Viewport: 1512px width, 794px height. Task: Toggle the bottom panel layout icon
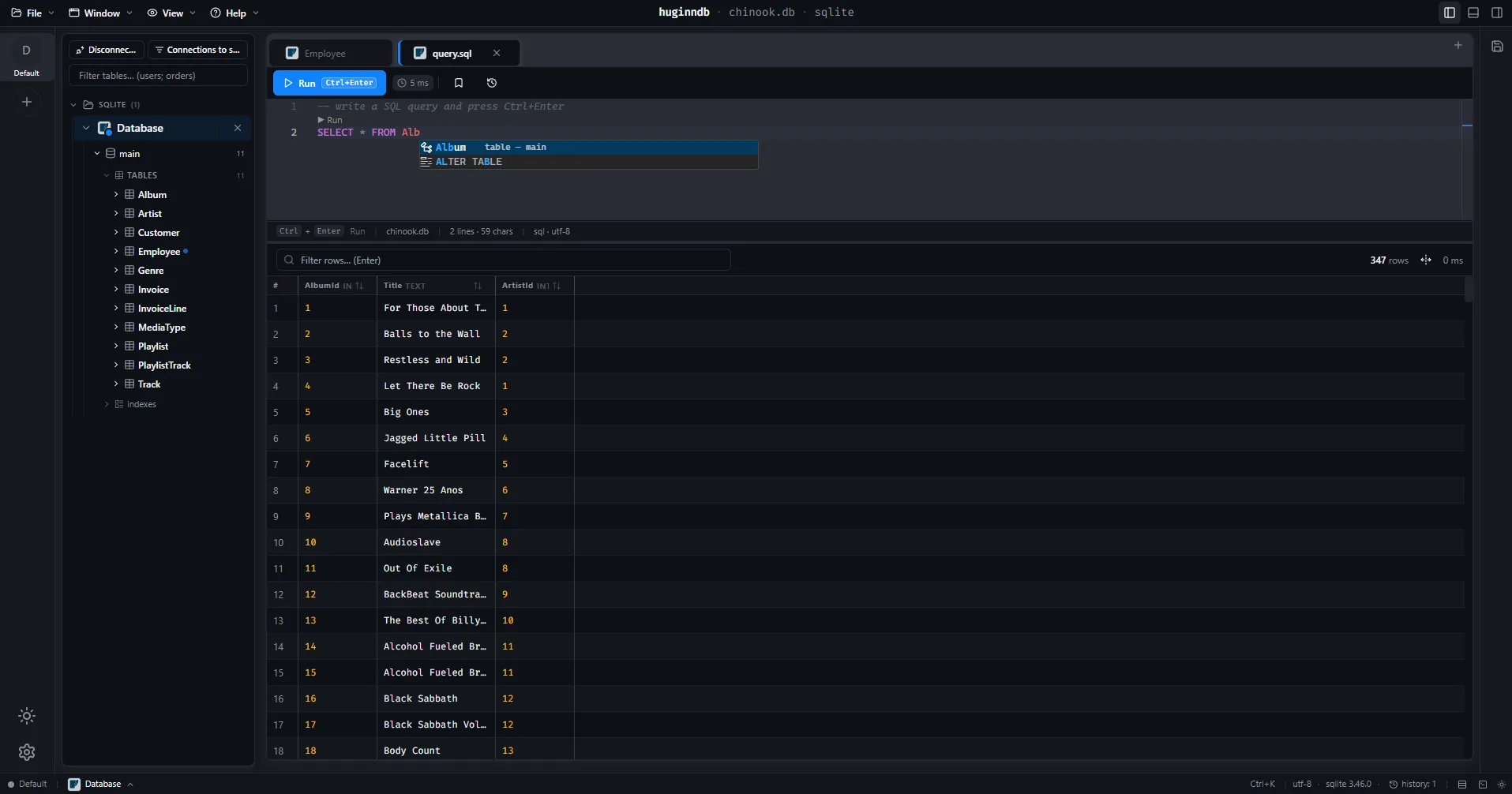[x=1473, y=13]
